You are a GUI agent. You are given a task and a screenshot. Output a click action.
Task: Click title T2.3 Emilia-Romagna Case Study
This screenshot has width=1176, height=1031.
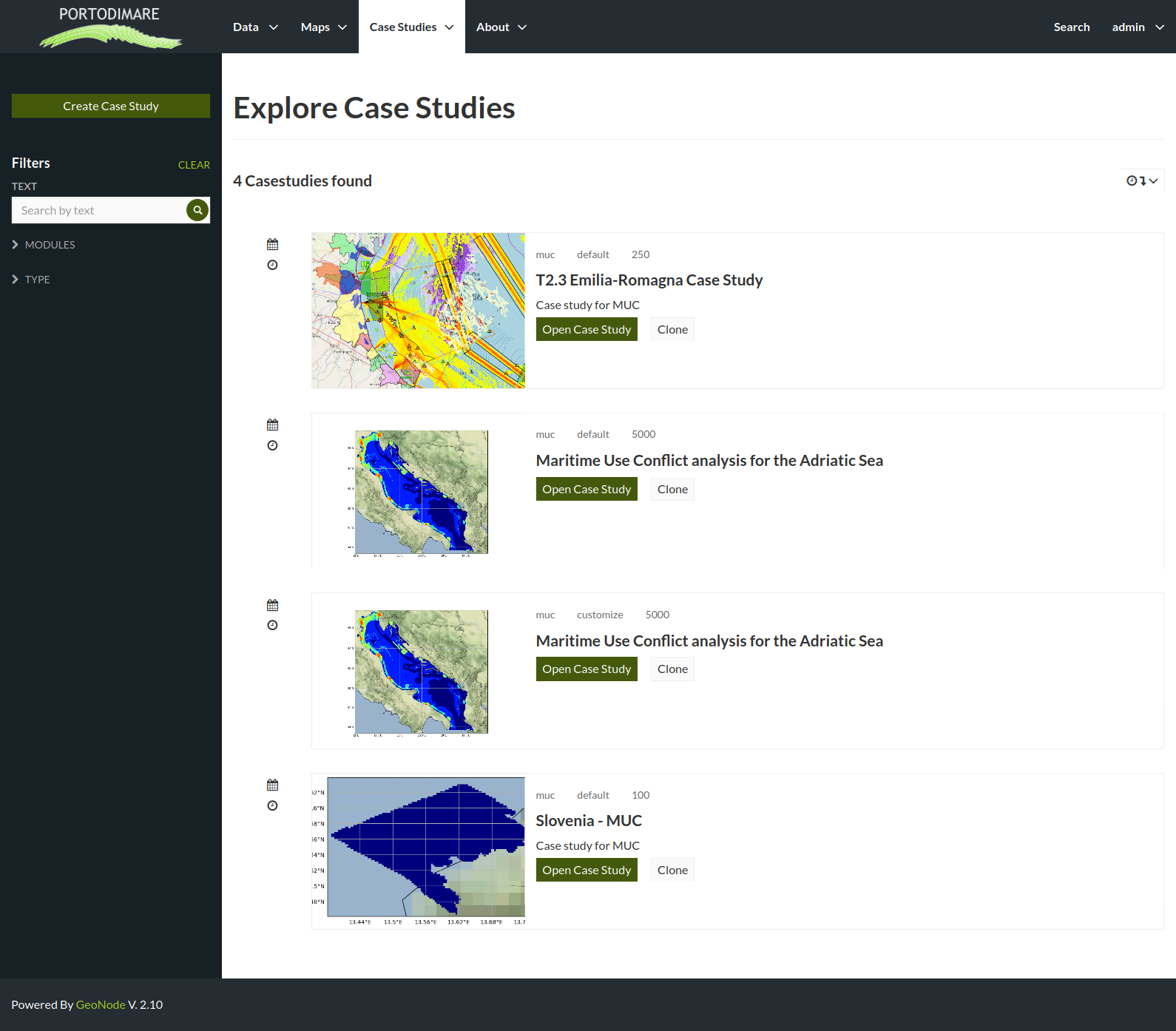[649, 280]
